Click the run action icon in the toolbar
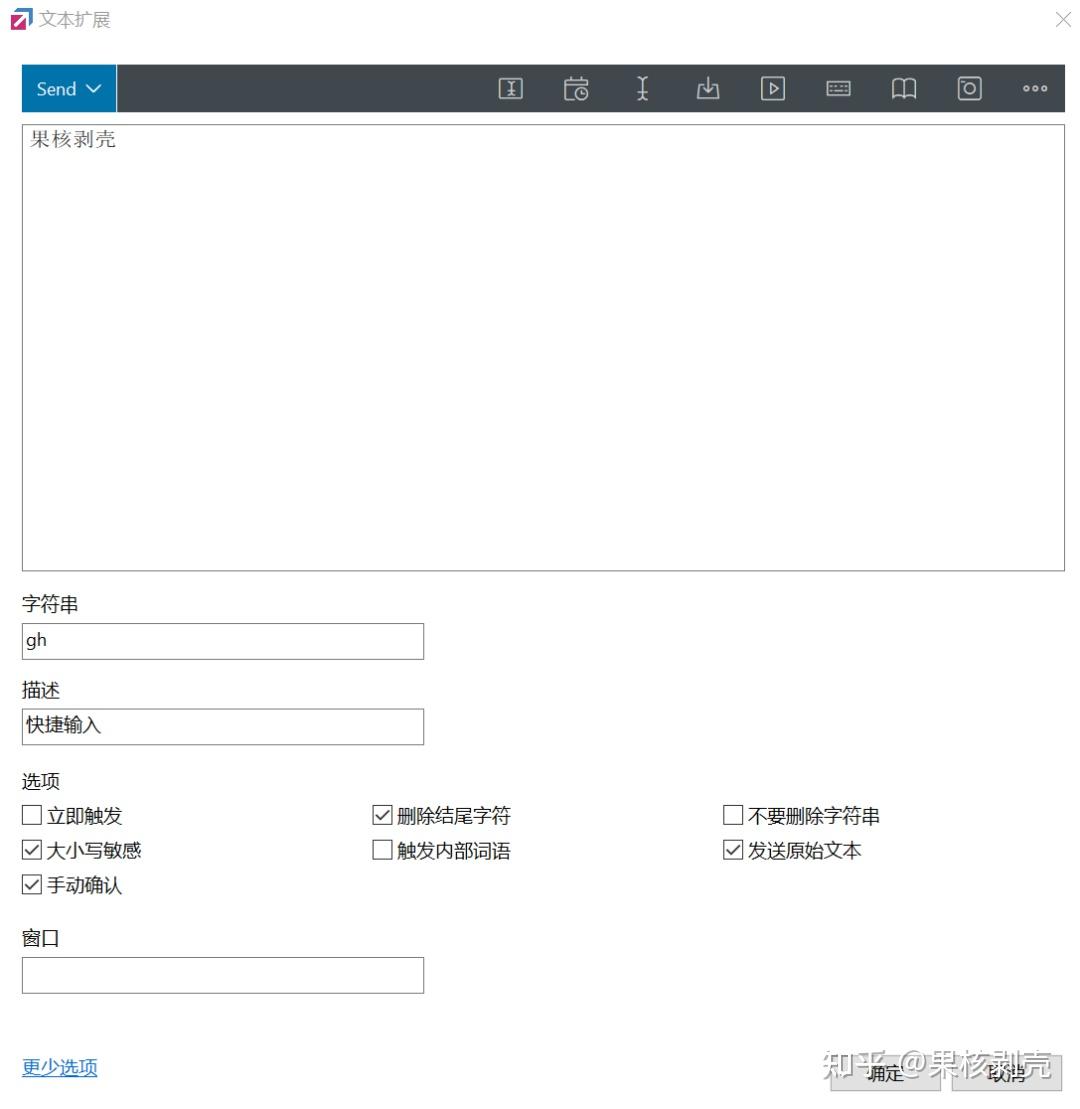1080x1109 pixels. 772,88
